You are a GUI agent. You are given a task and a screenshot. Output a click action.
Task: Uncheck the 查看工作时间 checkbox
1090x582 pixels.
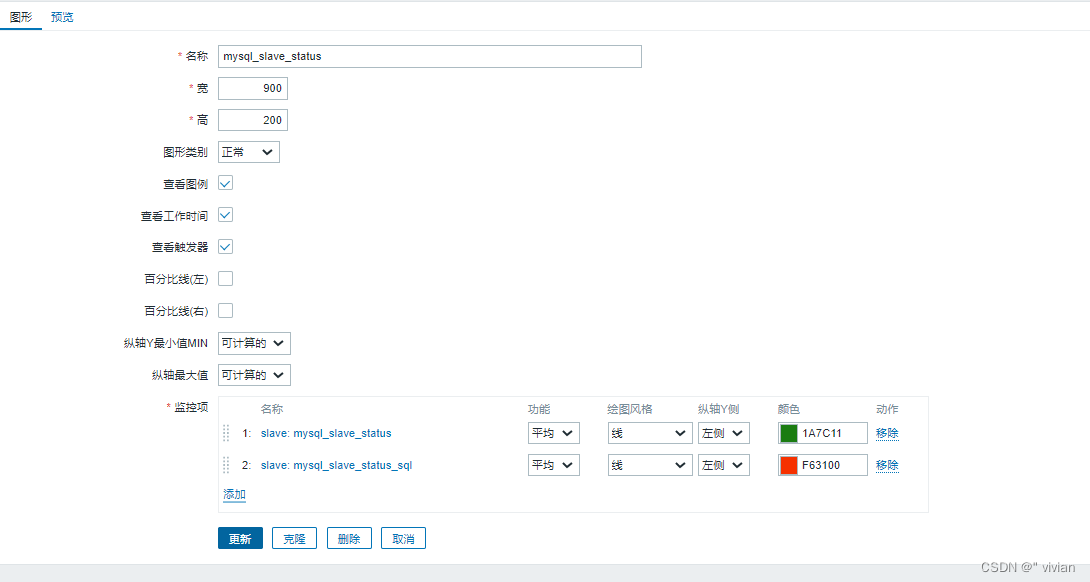(x=225, y=216)
